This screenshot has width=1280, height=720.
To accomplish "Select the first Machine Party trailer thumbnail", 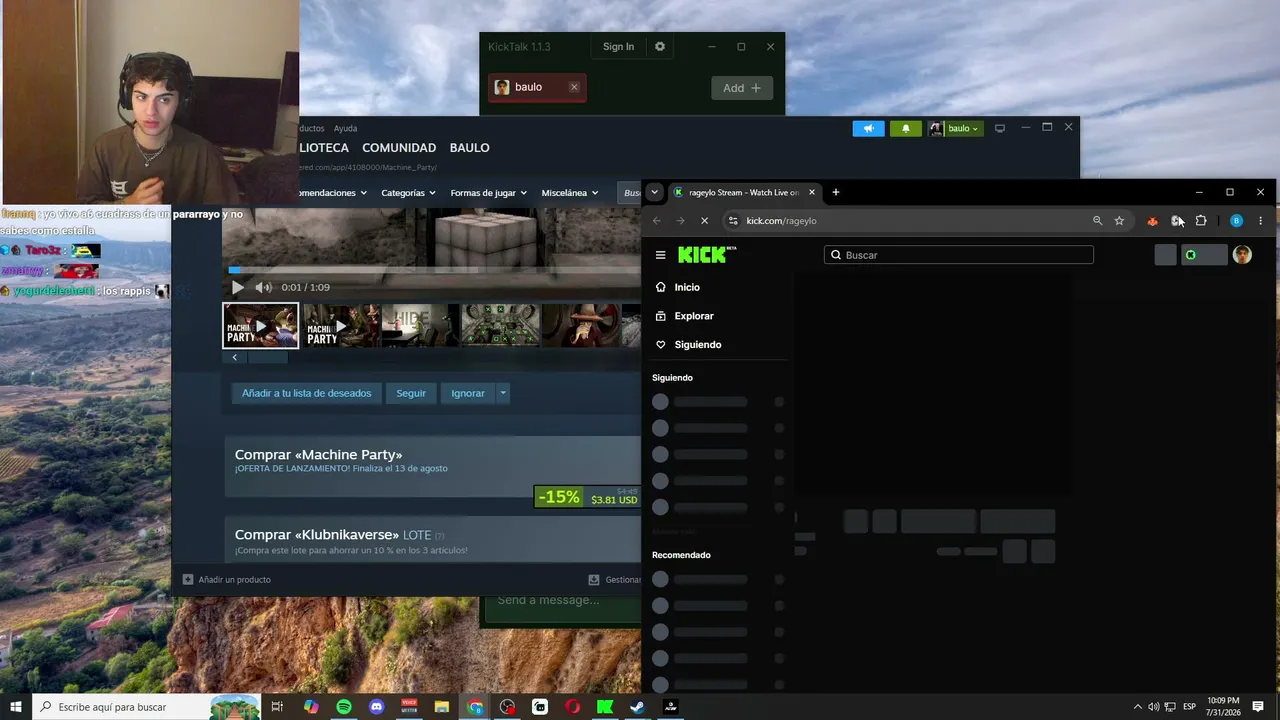I will point(260,325).
